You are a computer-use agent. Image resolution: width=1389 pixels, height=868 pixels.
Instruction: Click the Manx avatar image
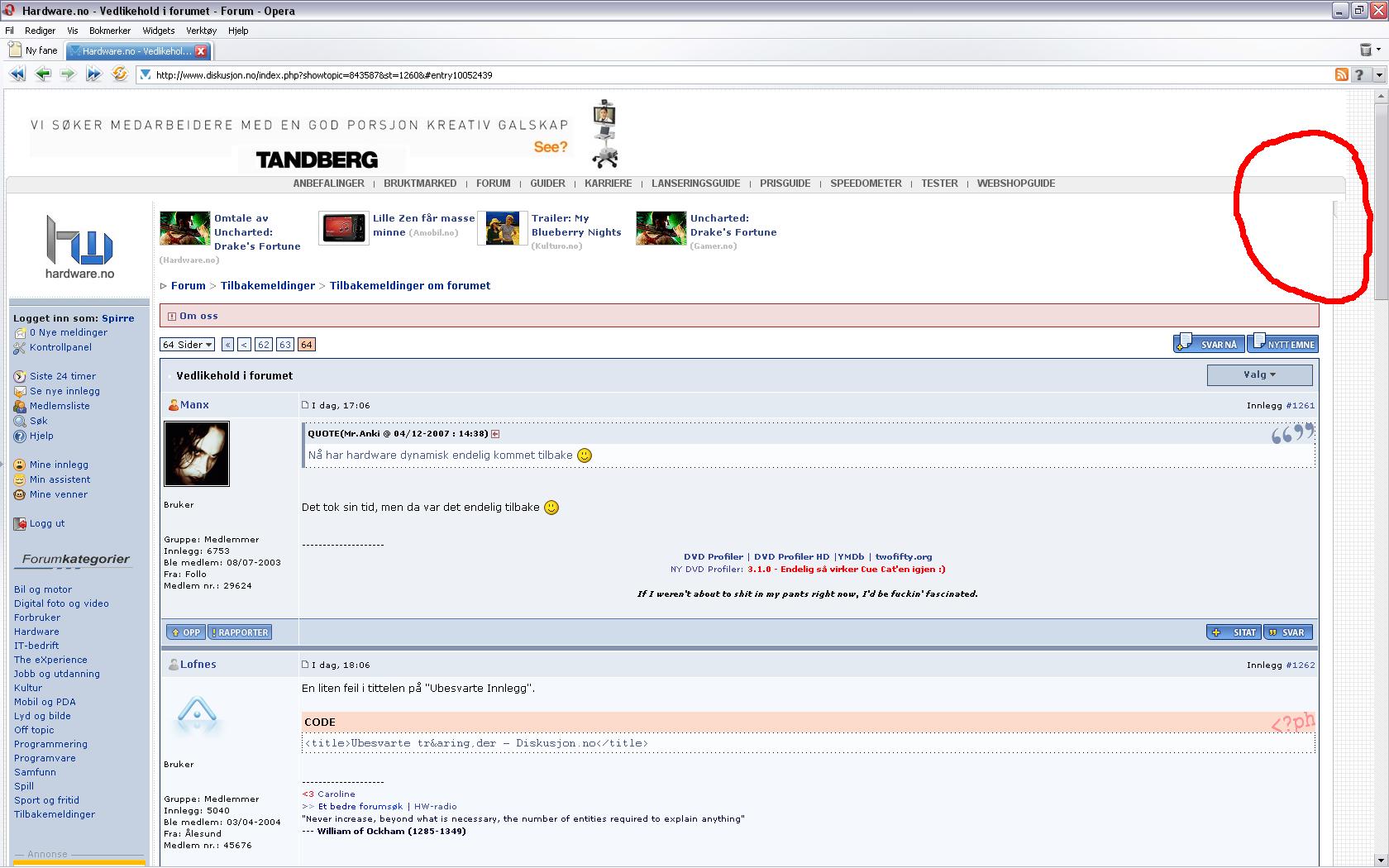(197, 454)
